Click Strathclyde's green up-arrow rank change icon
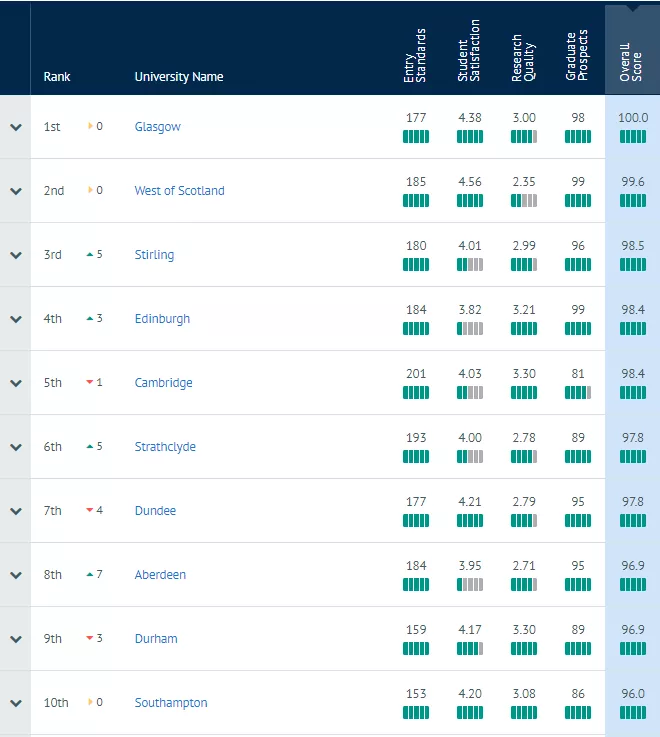This screenshot has height=737, width=660. [x=90, y=446]
